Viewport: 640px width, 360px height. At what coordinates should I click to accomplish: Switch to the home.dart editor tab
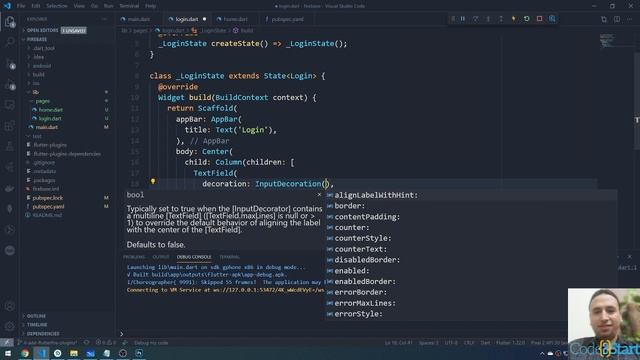pos(236,19)
